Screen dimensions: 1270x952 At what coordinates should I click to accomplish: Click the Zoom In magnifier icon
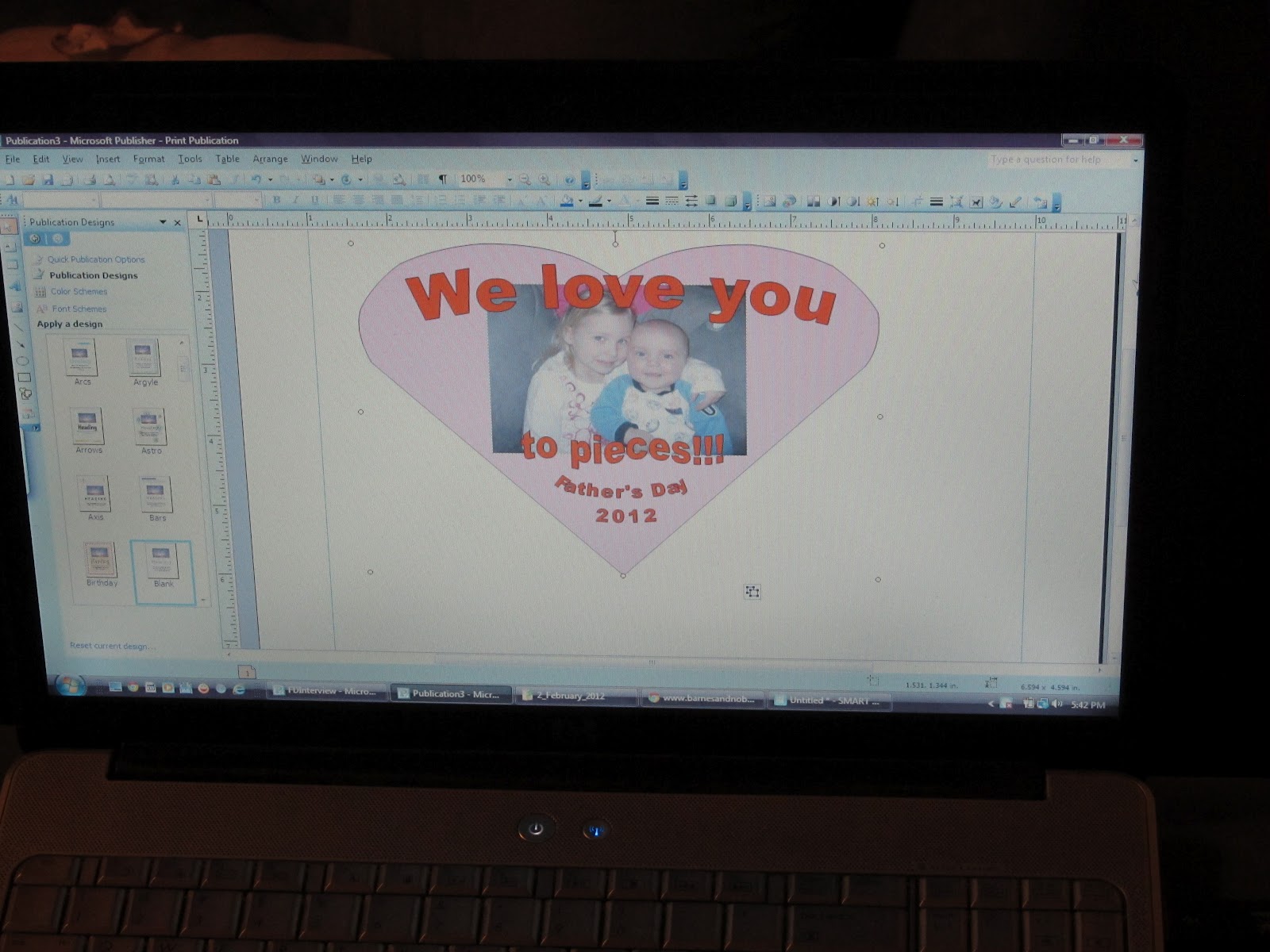(x=545, y=180)
